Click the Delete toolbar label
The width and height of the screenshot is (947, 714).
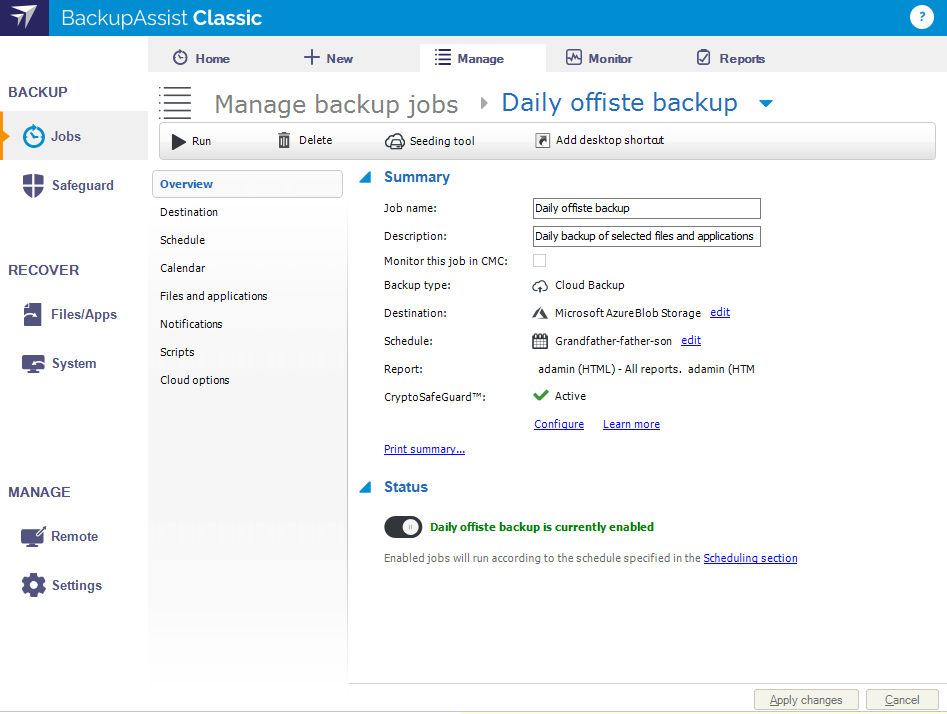(315, 140)
